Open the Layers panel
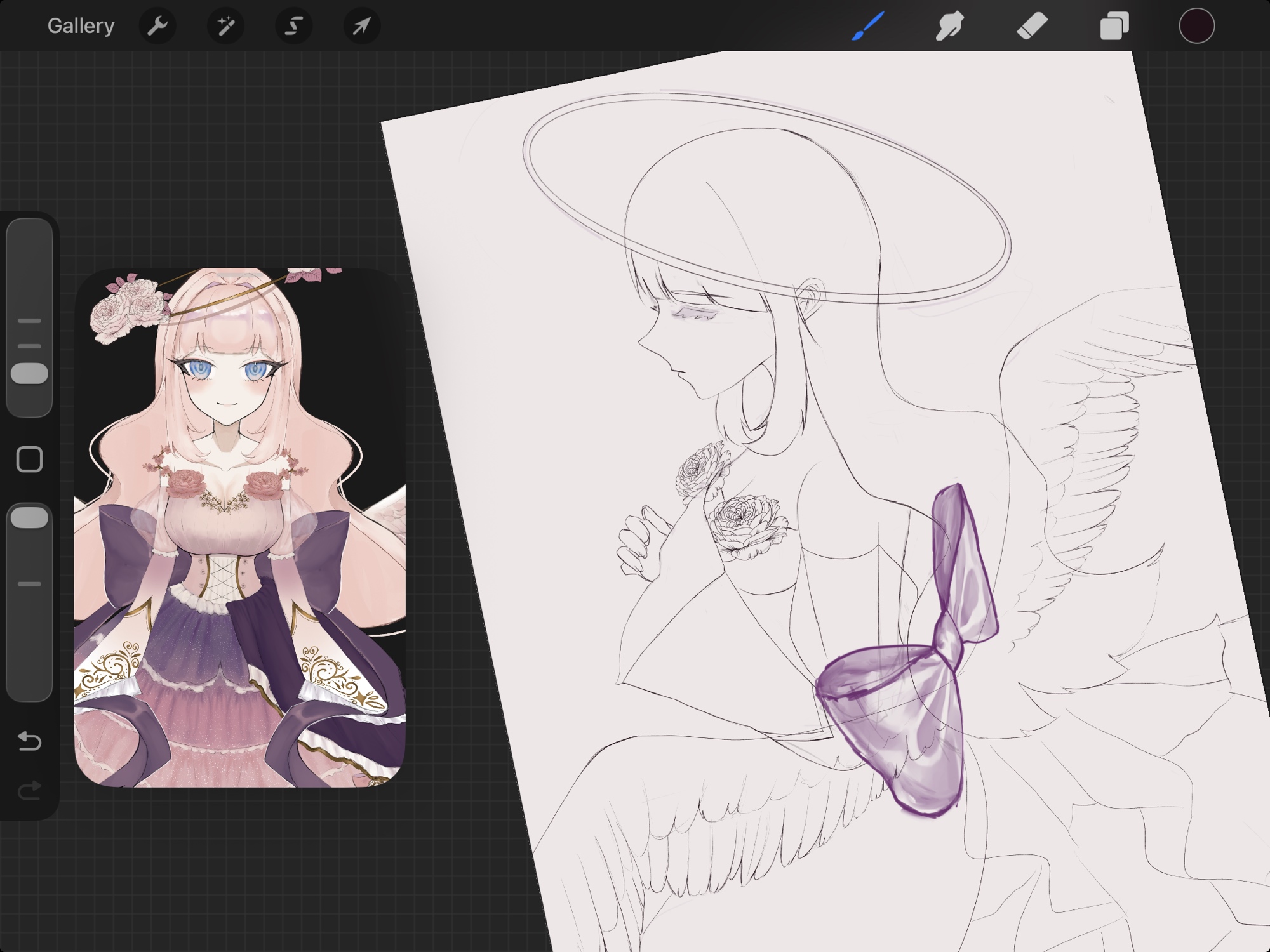1270x952 pixels. tap(1114, 26)
